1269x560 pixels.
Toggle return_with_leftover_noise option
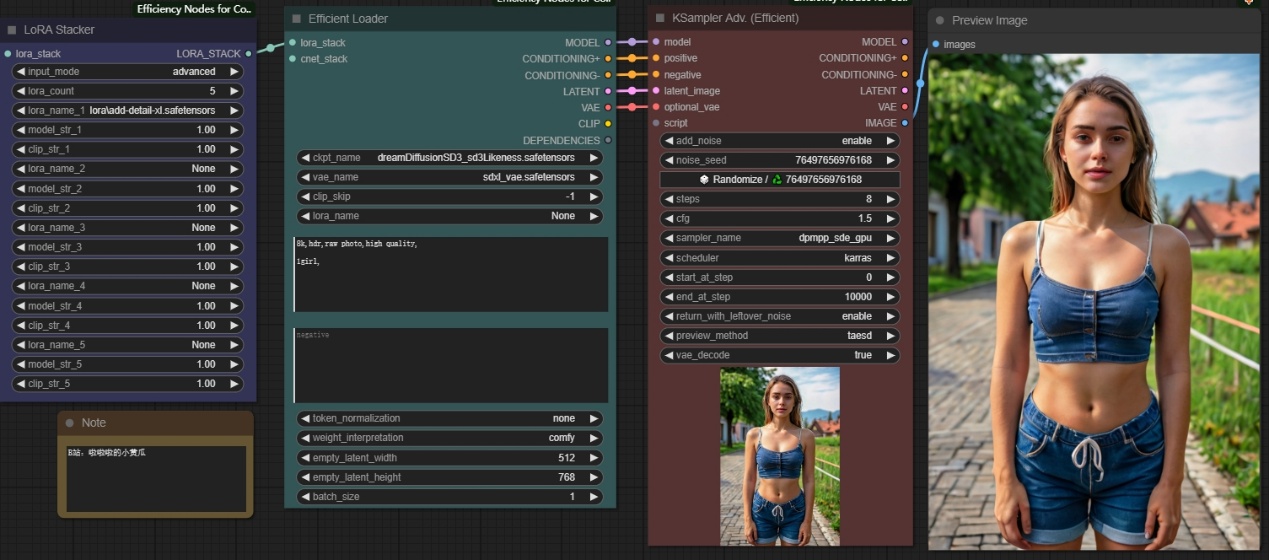tap(779, 316)
